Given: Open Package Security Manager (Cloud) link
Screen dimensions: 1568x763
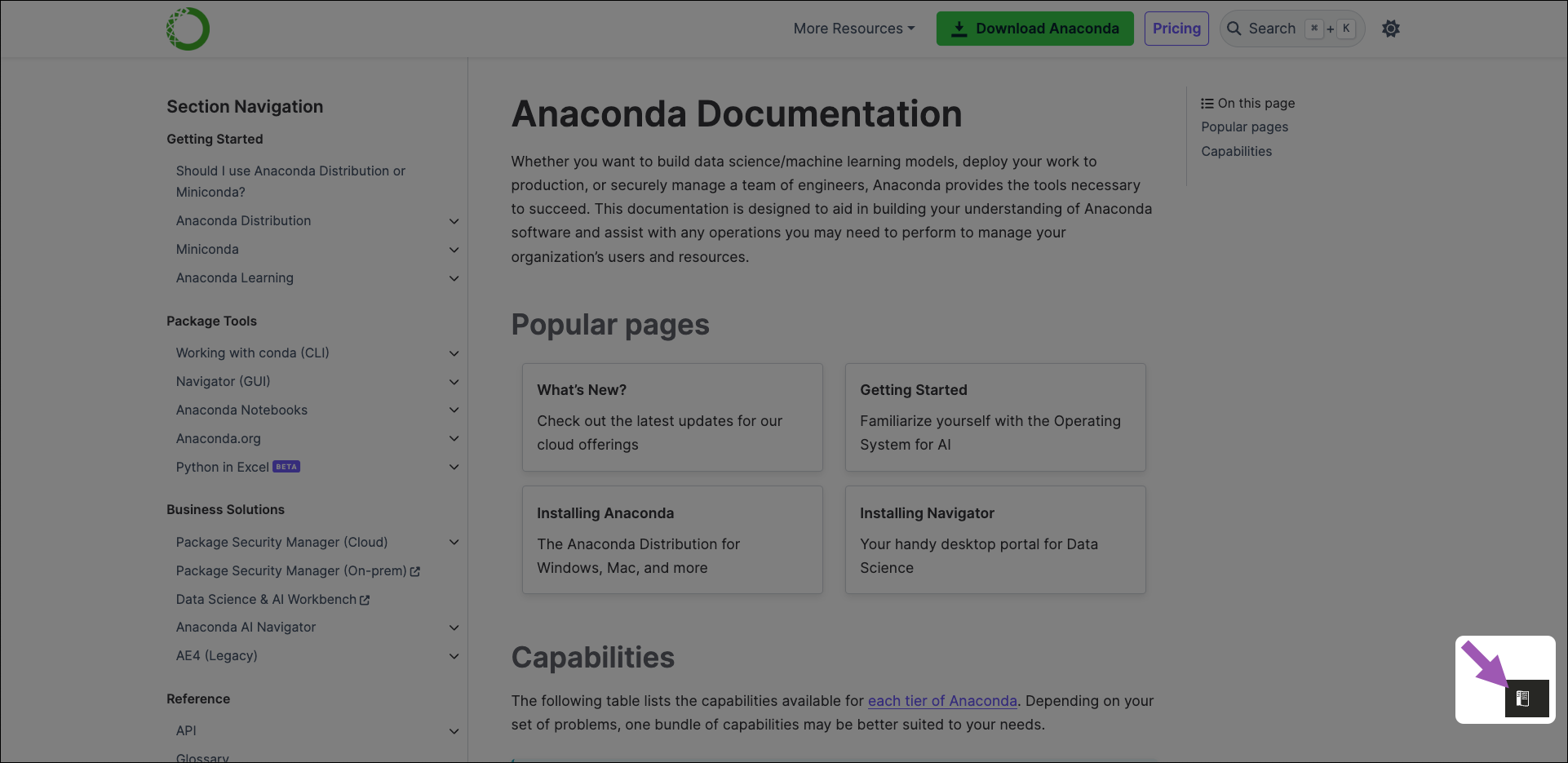Looking at the screenshot, I should (x=281, y=542).
